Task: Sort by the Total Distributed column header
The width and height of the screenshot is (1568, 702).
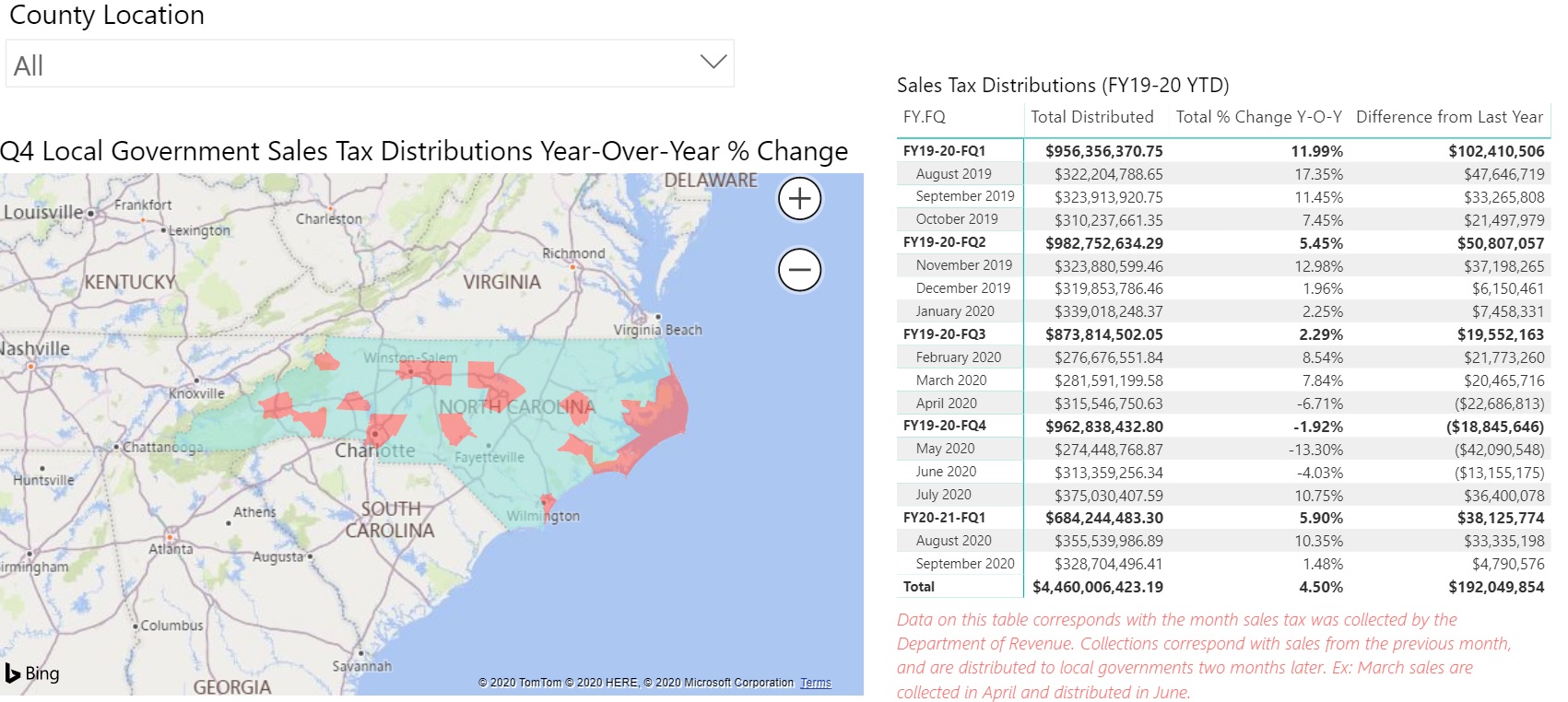Action: pyautogui.click(x=1091, y=117)
